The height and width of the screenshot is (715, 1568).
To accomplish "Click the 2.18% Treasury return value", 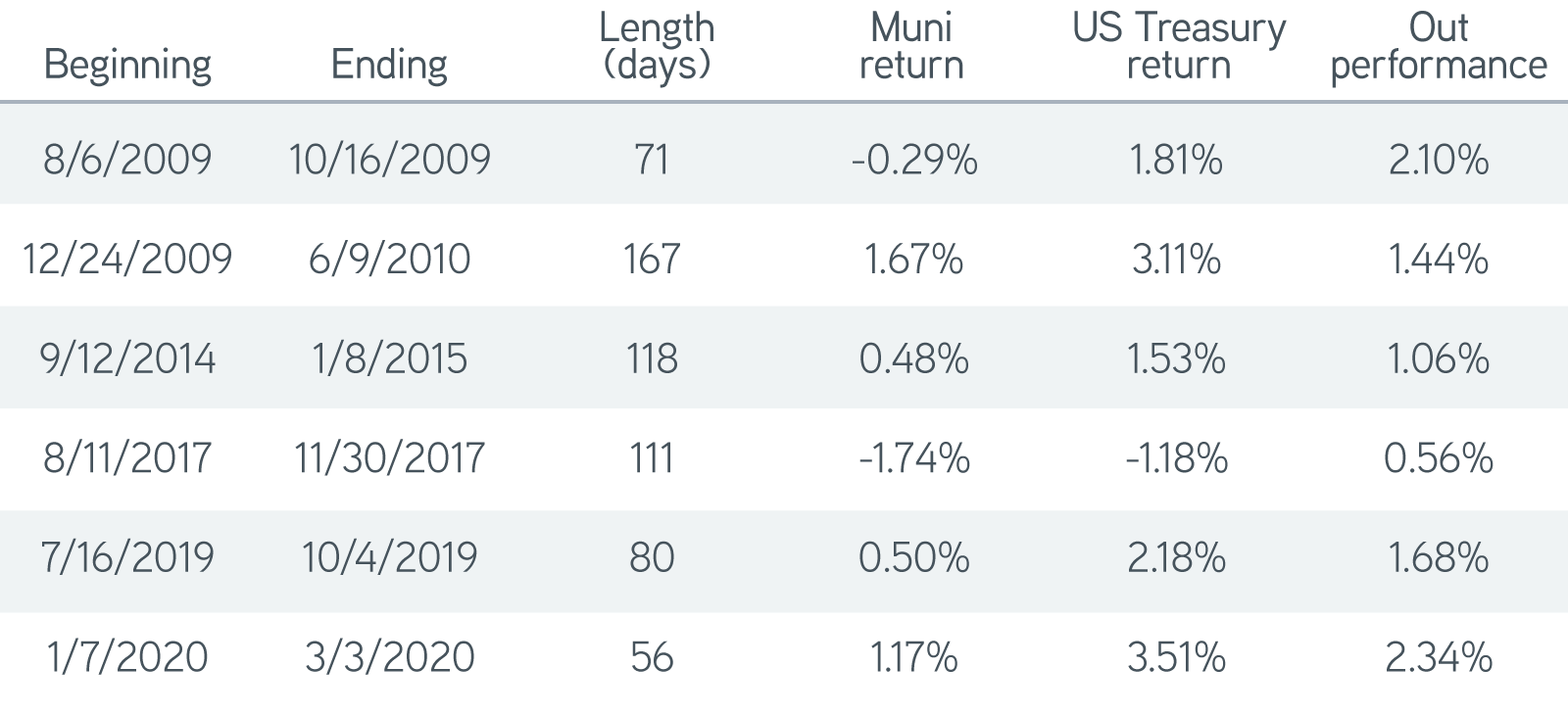I will click(x=1176, y=557).
